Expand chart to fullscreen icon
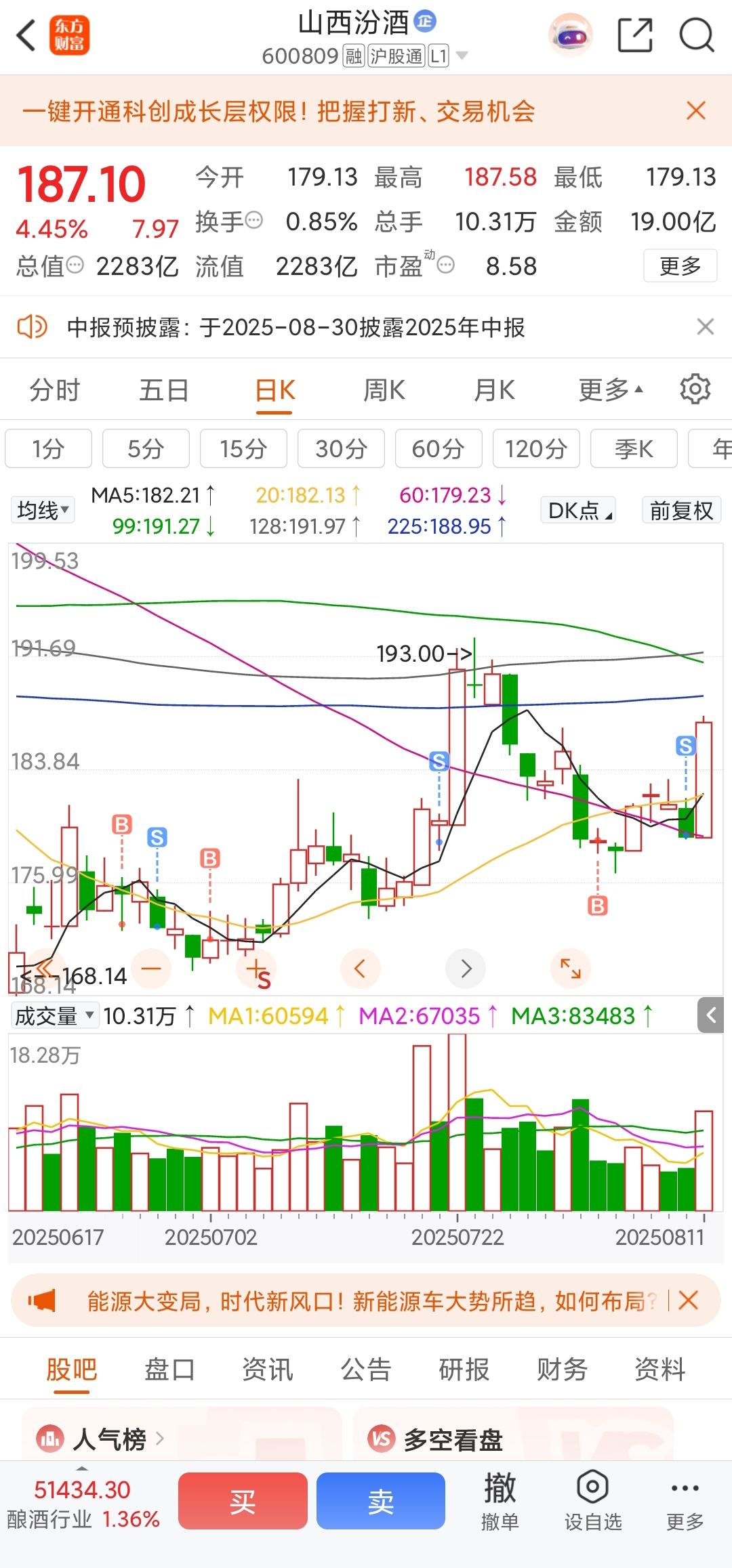 point(571,969)
